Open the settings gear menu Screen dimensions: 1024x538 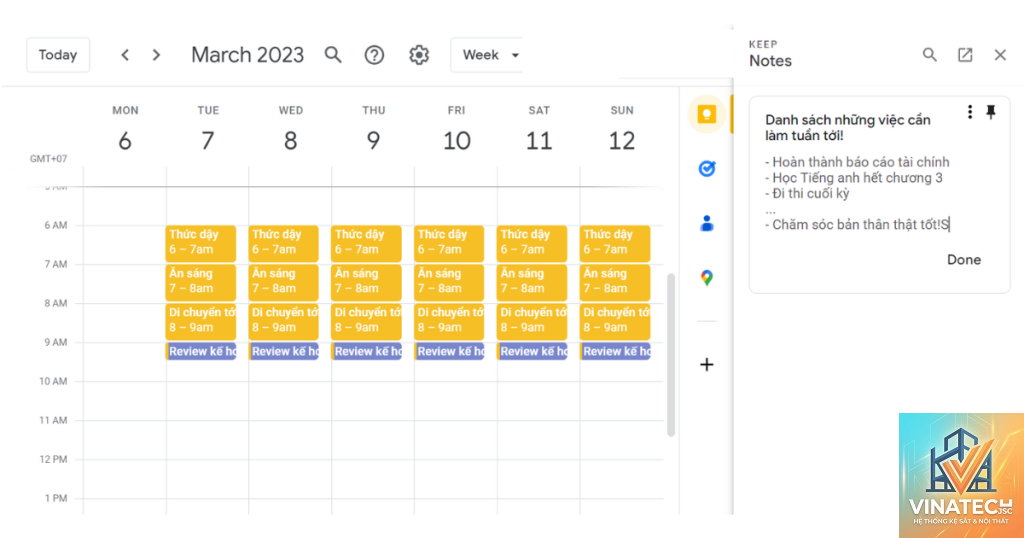[419, 55]
